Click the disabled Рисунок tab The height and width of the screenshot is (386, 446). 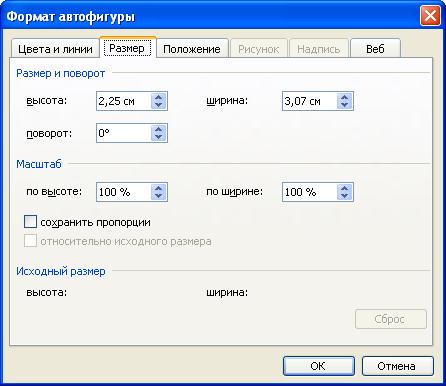259,49
